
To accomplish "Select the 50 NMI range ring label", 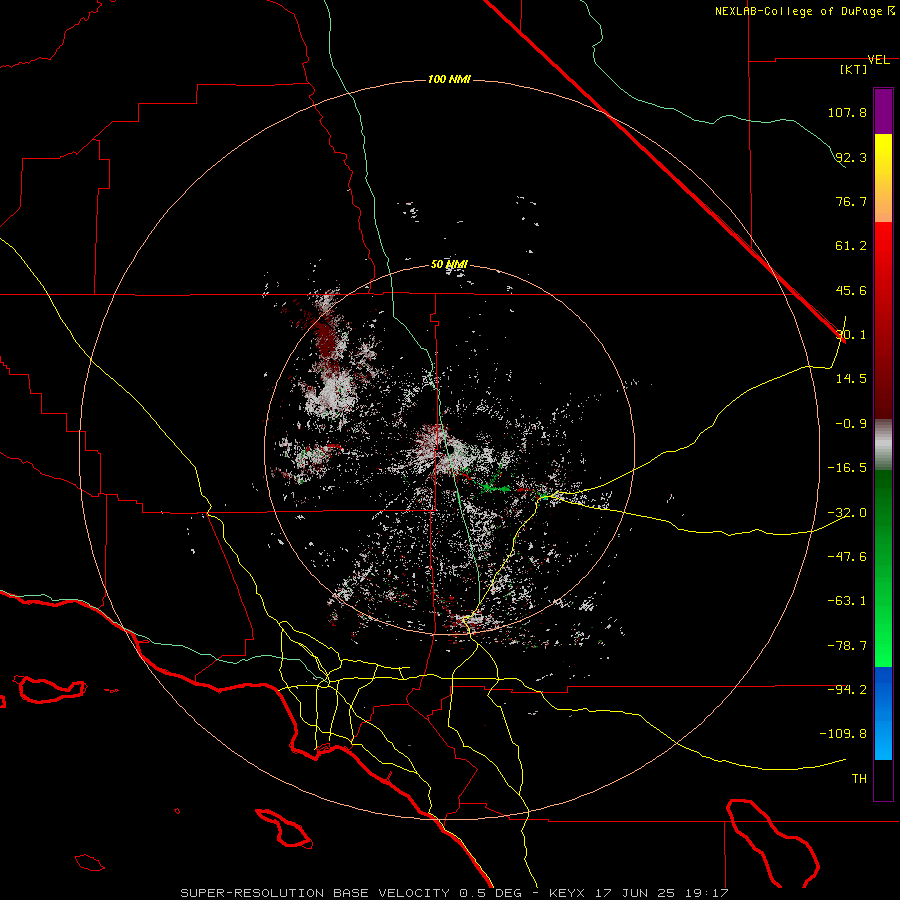I will 449,265.
